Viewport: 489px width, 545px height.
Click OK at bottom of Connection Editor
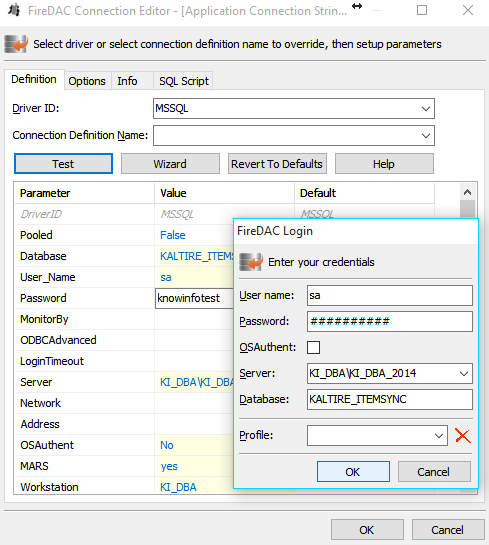click(367, 530)
